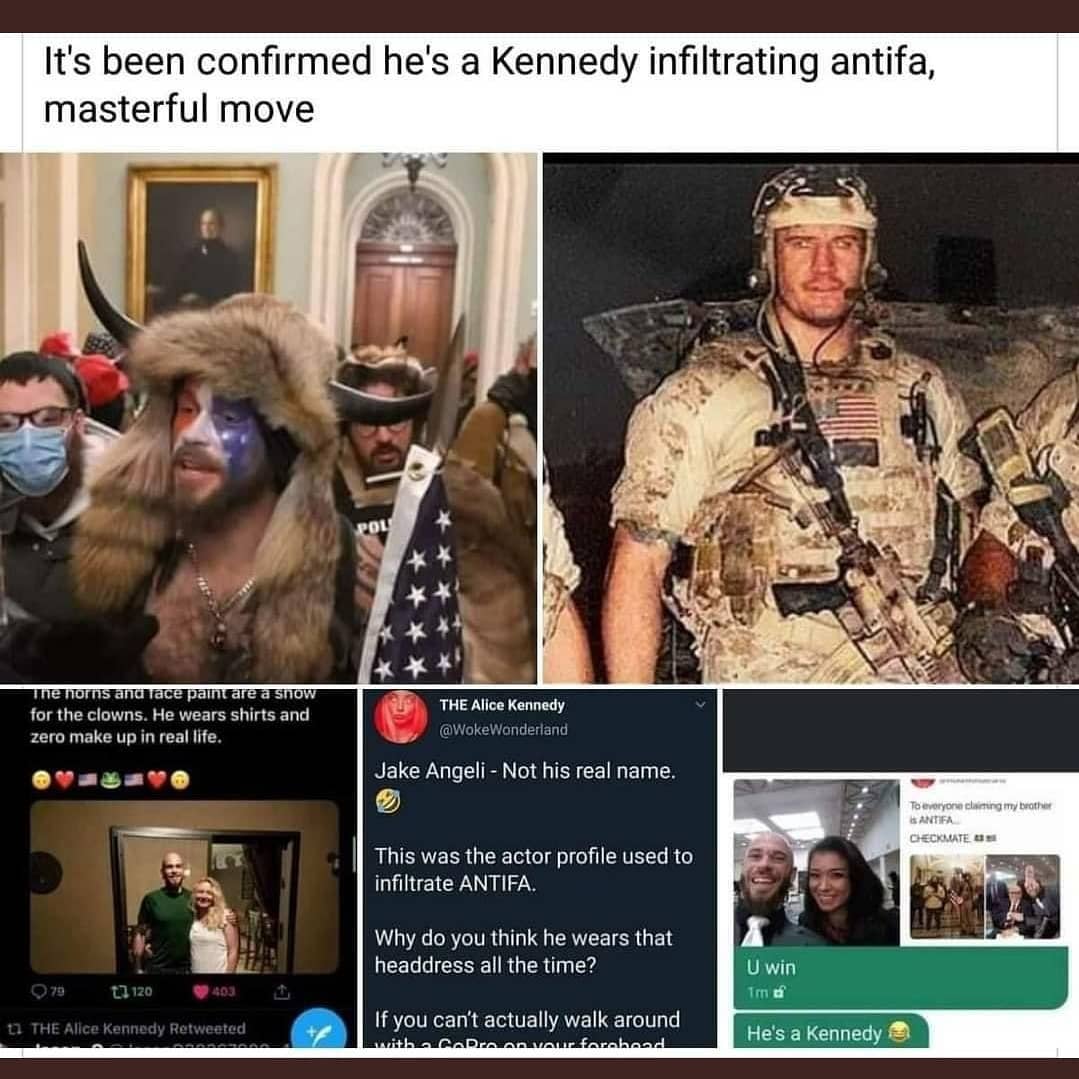This screenshot has width=1079, height=1079.
Task: Click the @WokeWonderland handle
Action: (504, 729)
